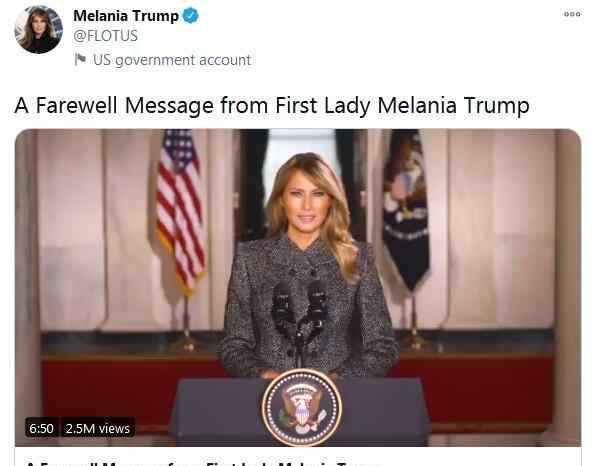
Task: Click the blue verified checkmark badge
Action: point(190,16)
